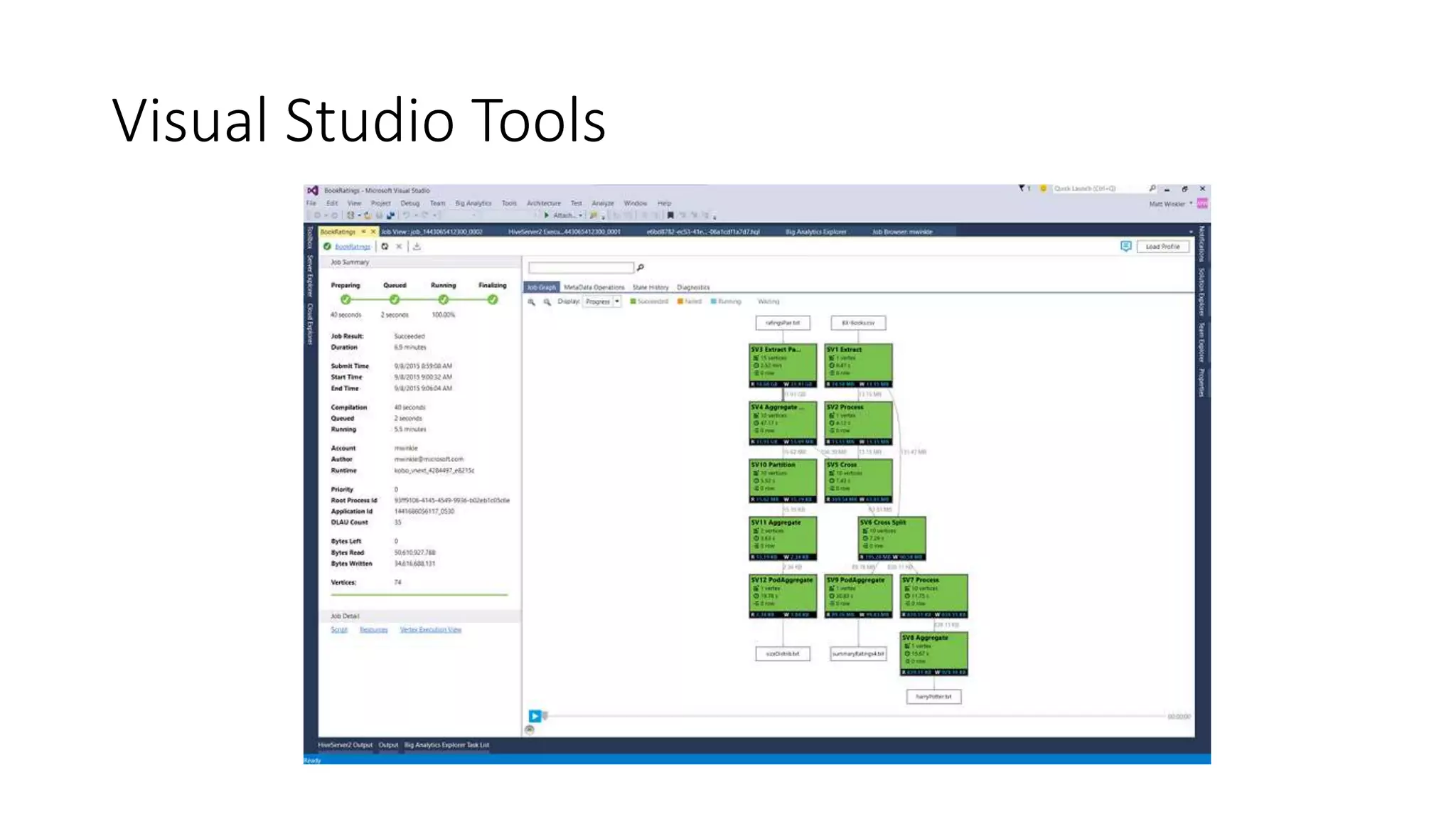Select the SV8 Aggregate graph node
The width and height of the screenshot is (1456, 819).
pyautogui.click(x=934, y=654)
